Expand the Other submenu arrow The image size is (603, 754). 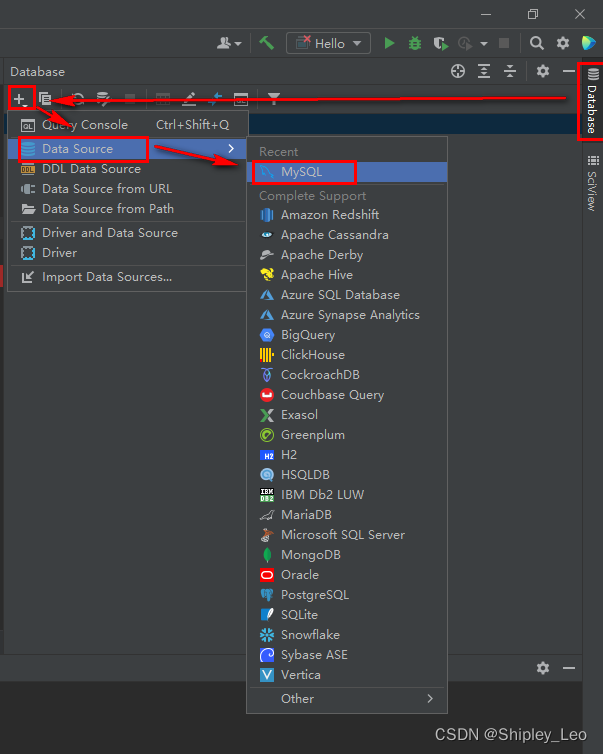click(x=430, y=698)
